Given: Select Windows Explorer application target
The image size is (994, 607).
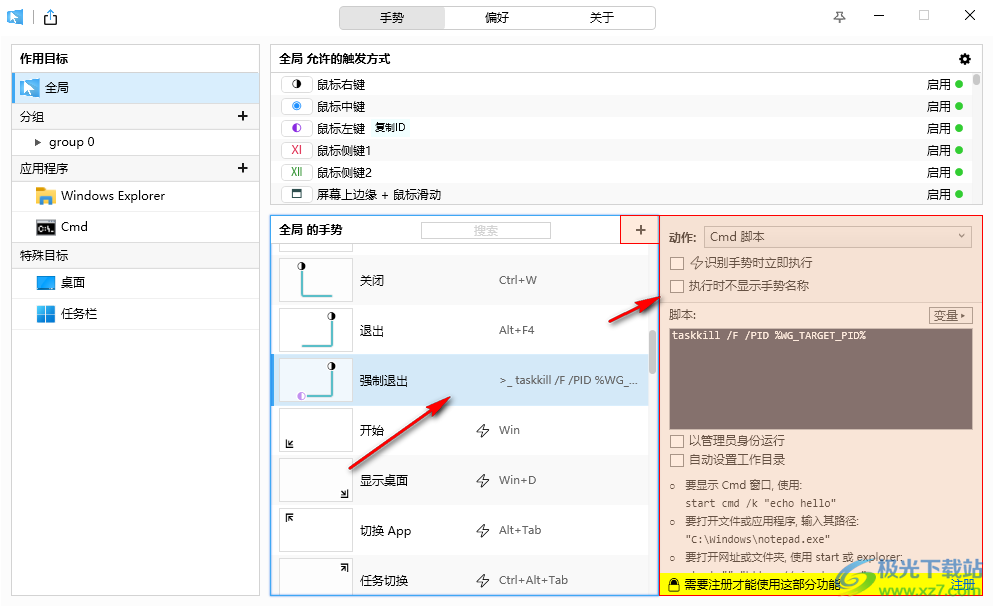Looking at the screenshot, I should point(136,196).
